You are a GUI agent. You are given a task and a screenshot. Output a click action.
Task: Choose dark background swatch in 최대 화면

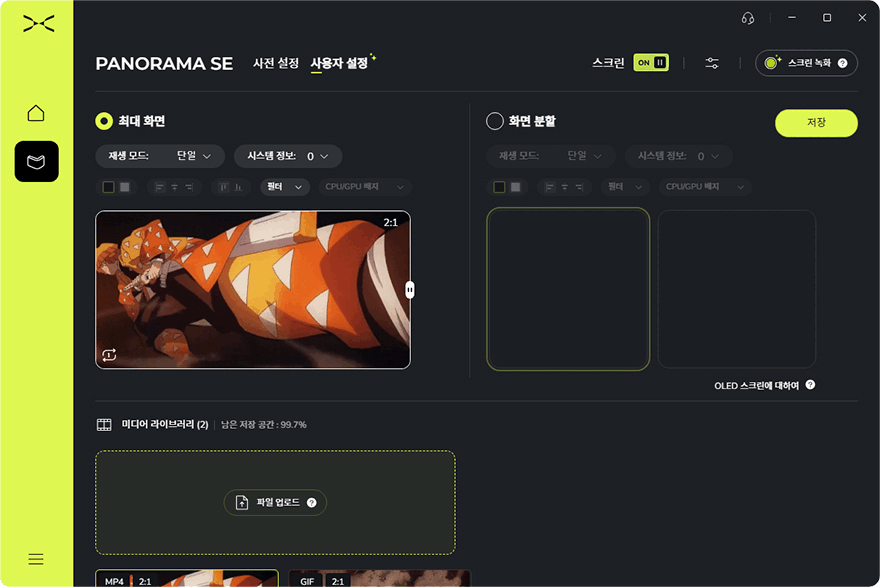(x=108, y=187)
